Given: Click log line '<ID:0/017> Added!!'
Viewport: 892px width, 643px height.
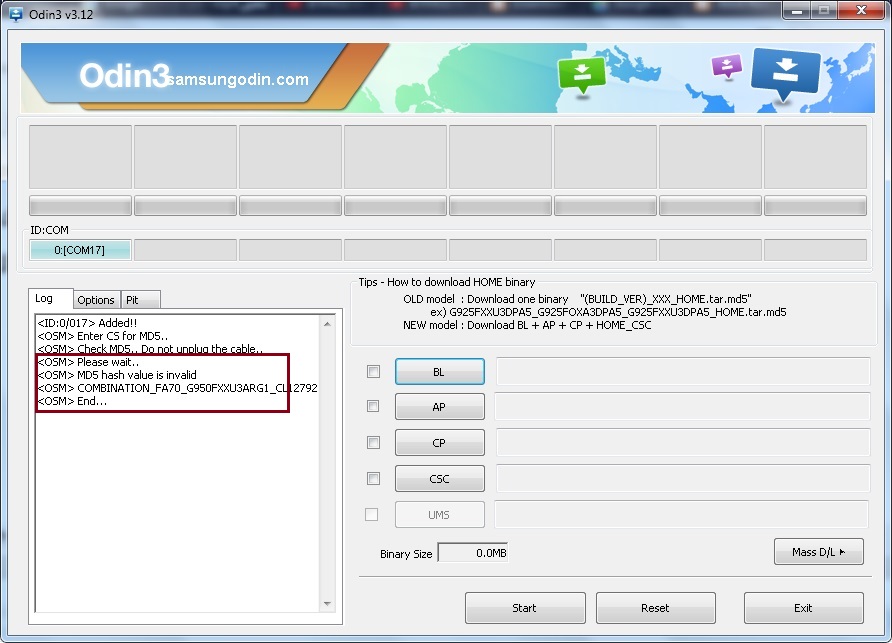Looking at the screenshot, I should [x=87, y=323].
